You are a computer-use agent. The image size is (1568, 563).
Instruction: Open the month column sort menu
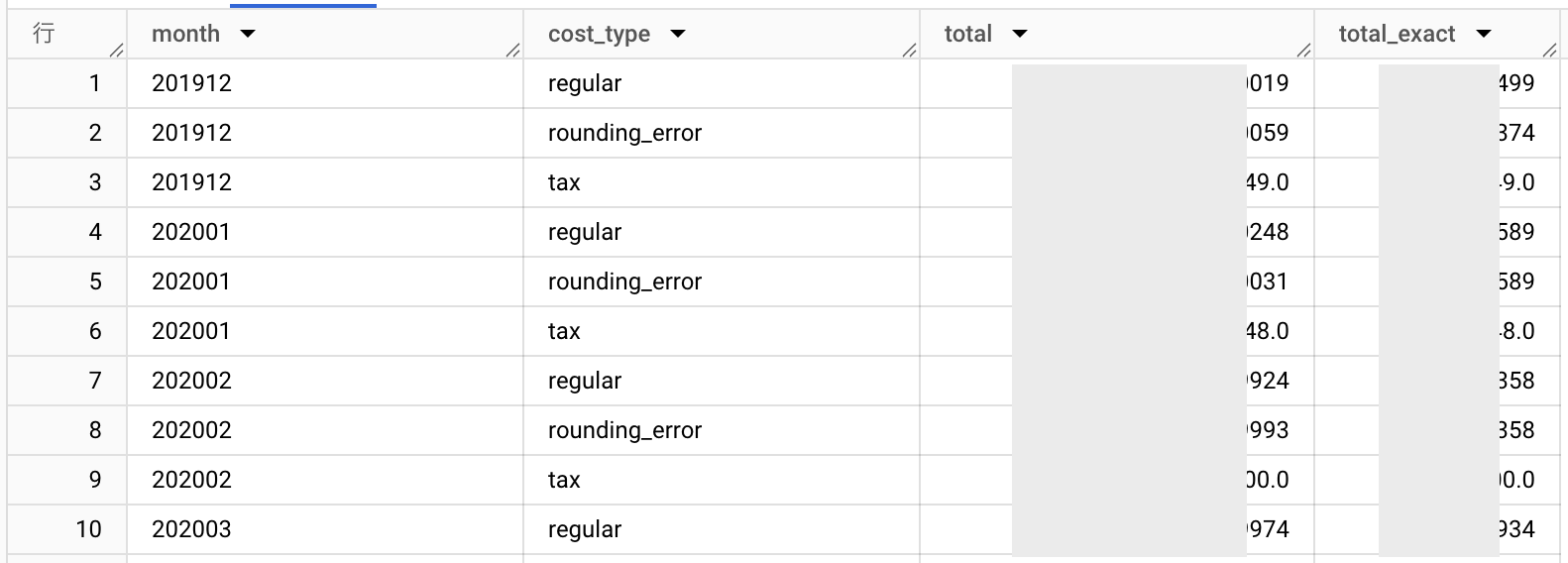[x=248, y=34]
